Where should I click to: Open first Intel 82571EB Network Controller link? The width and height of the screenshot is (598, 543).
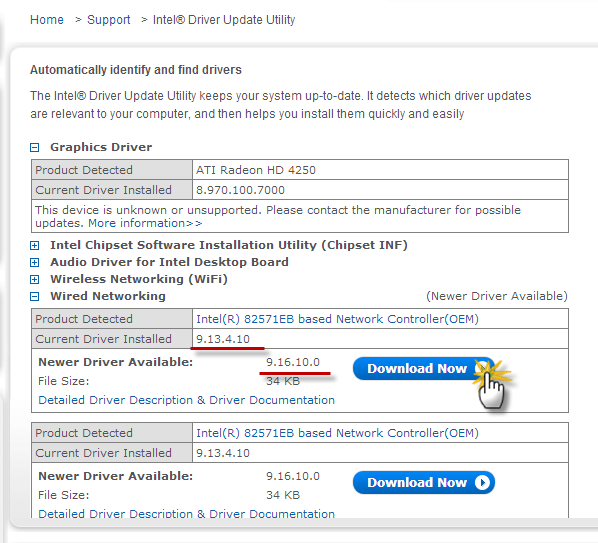(x=337, y=319)
